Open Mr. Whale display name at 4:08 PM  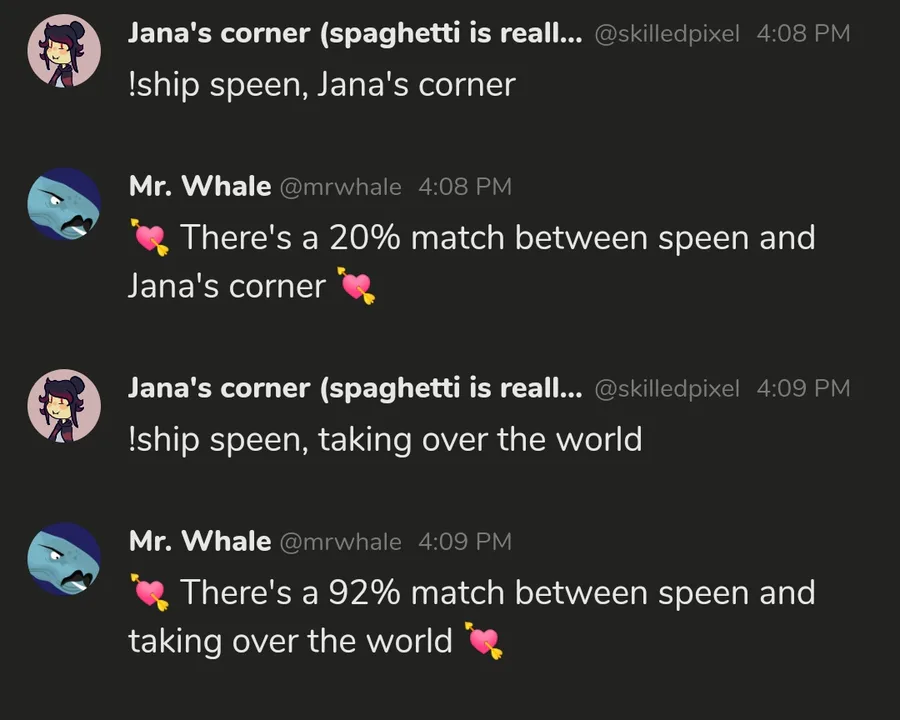click(200, 187)
